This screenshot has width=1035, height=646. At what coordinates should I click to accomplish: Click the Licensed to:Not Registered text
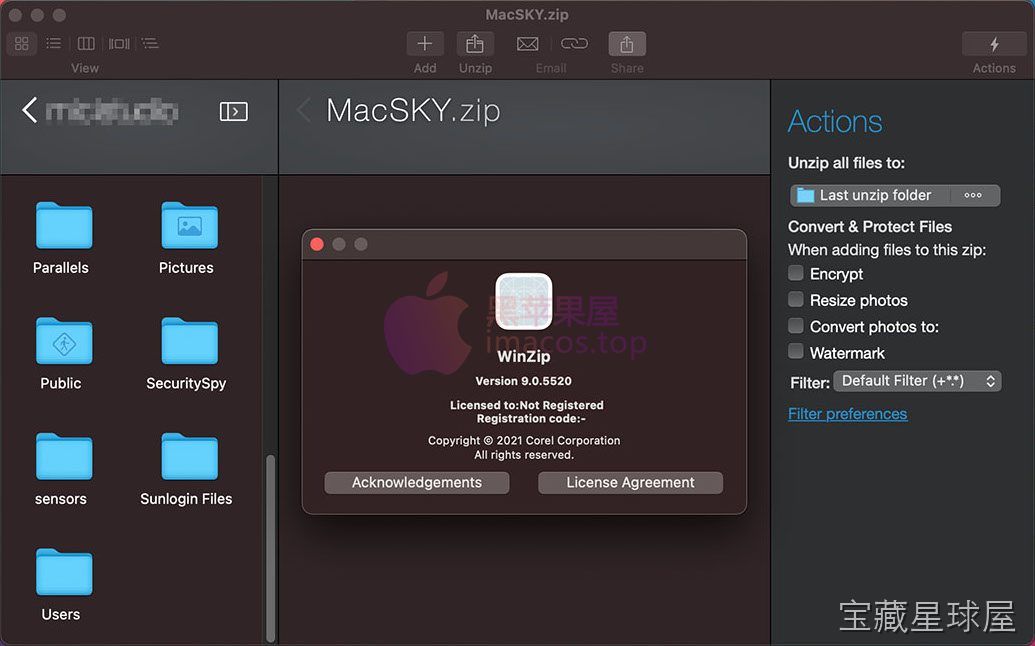527,405
